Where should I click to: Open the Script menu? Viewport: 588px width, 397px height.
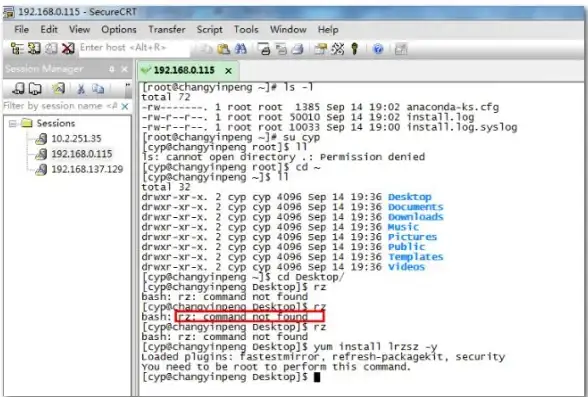pos(210,30)
